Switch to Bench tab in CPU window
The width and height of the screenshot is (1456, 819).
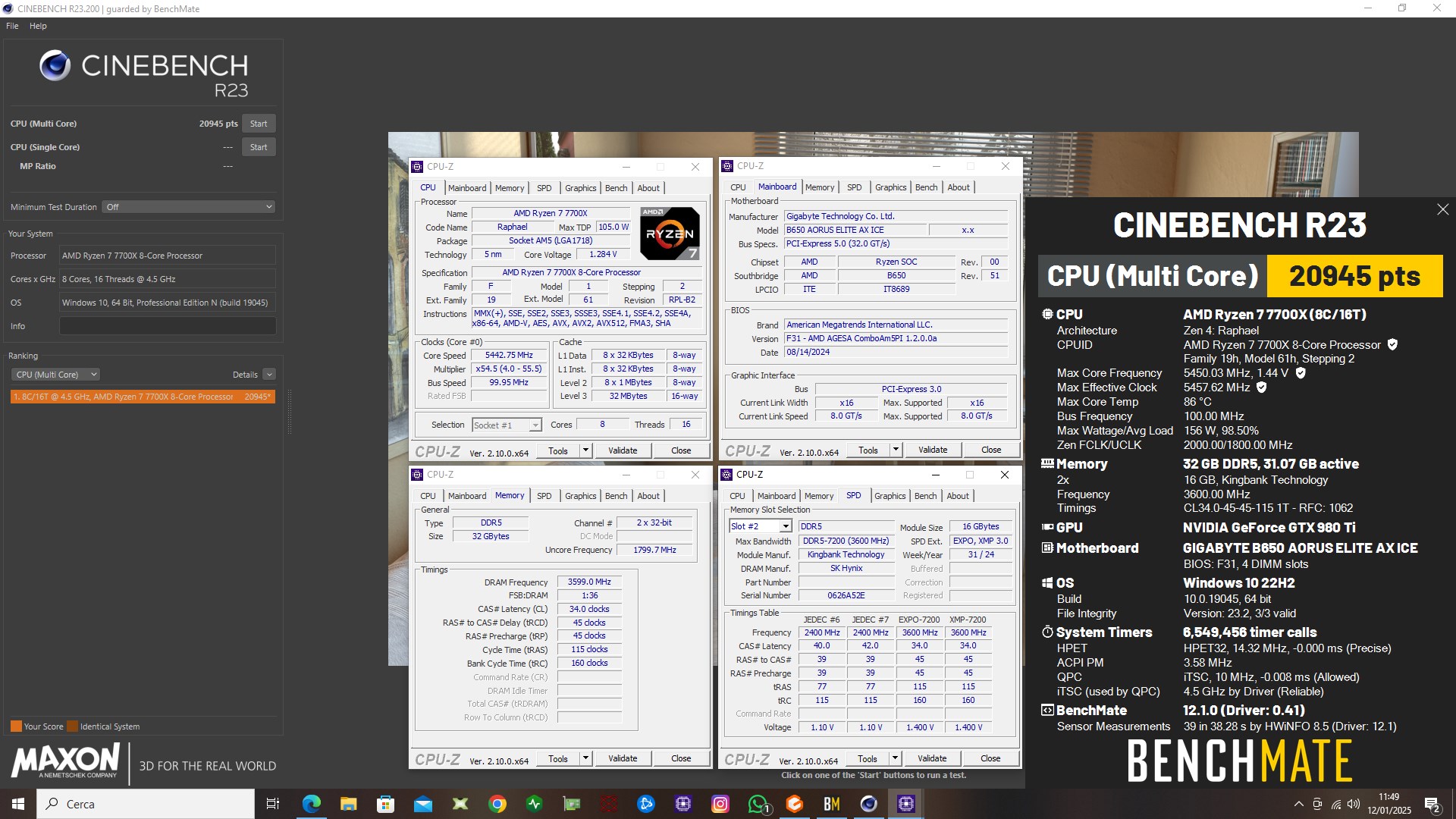point(616,188)
